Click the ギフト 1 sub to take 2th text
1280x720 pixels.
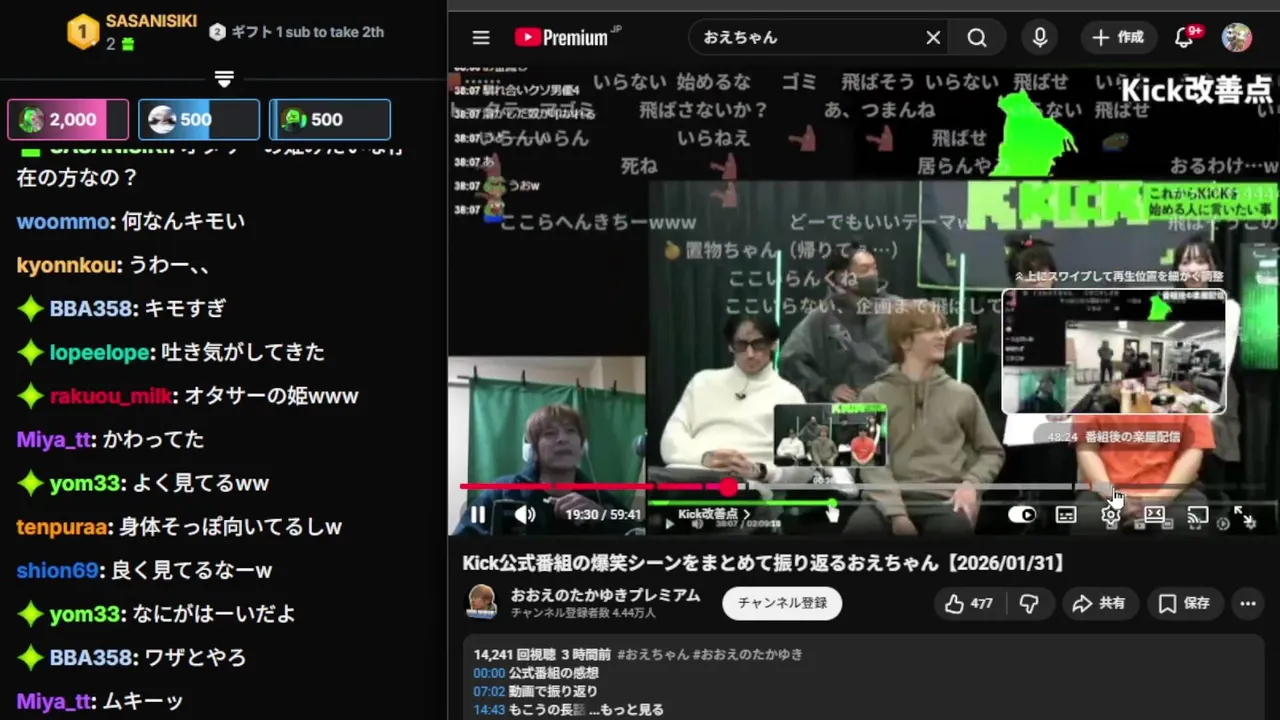pyautogui.click(x=307, y=32)
